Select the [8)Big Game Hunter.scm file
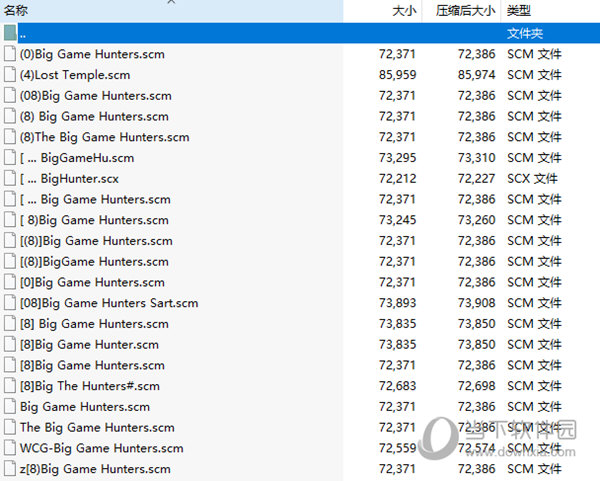 (89, 345)
